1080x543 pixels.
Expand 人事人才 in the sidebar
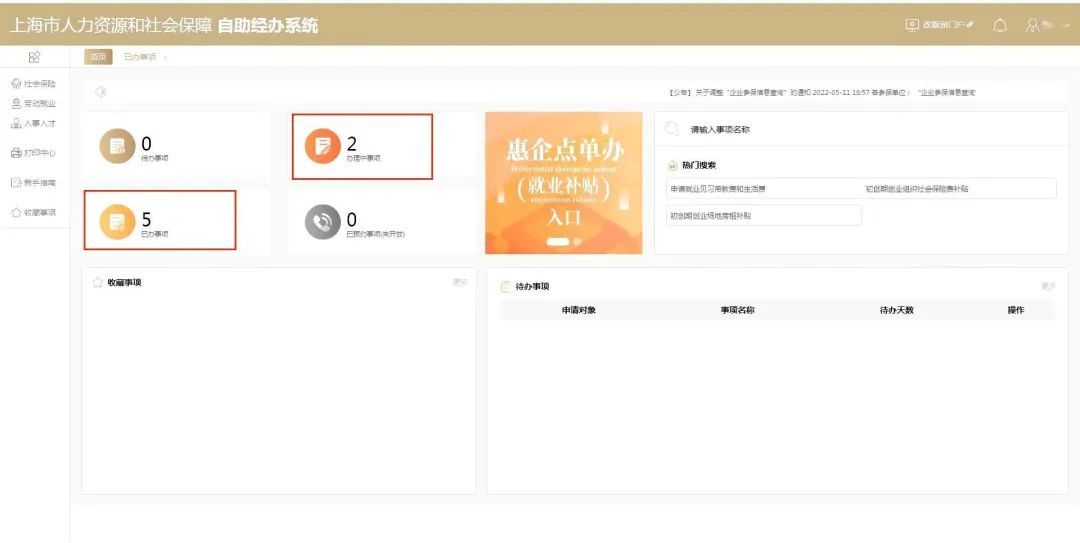click(34, 124)
